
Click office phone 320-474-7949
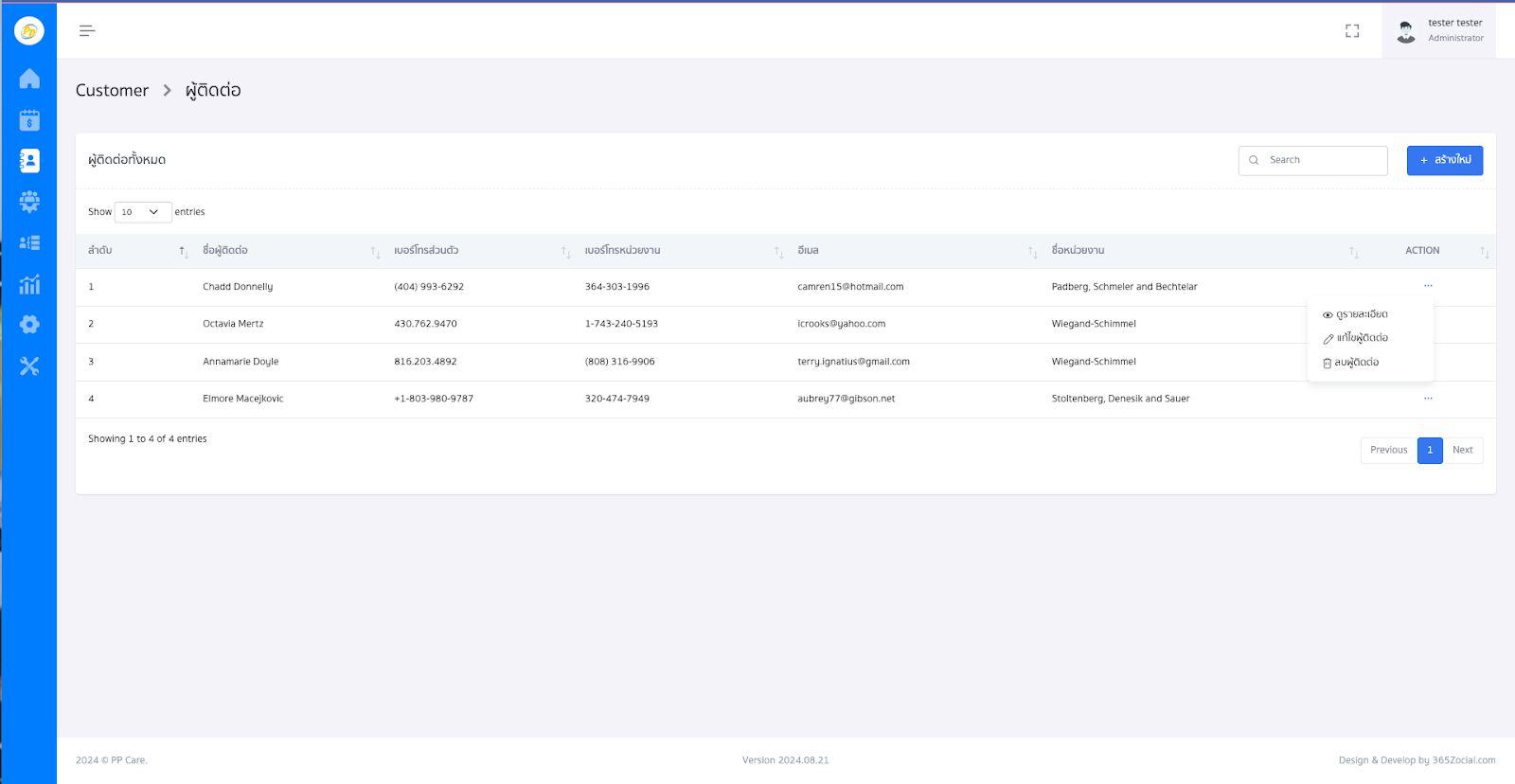(617, 399)
